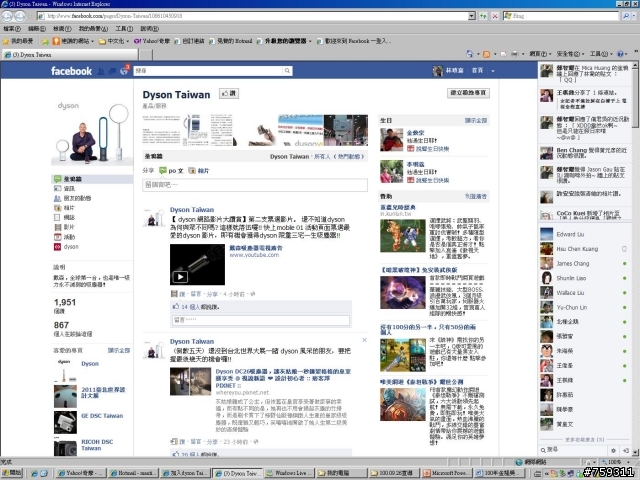Open the IE home icon in the command bar

[469, 54]
